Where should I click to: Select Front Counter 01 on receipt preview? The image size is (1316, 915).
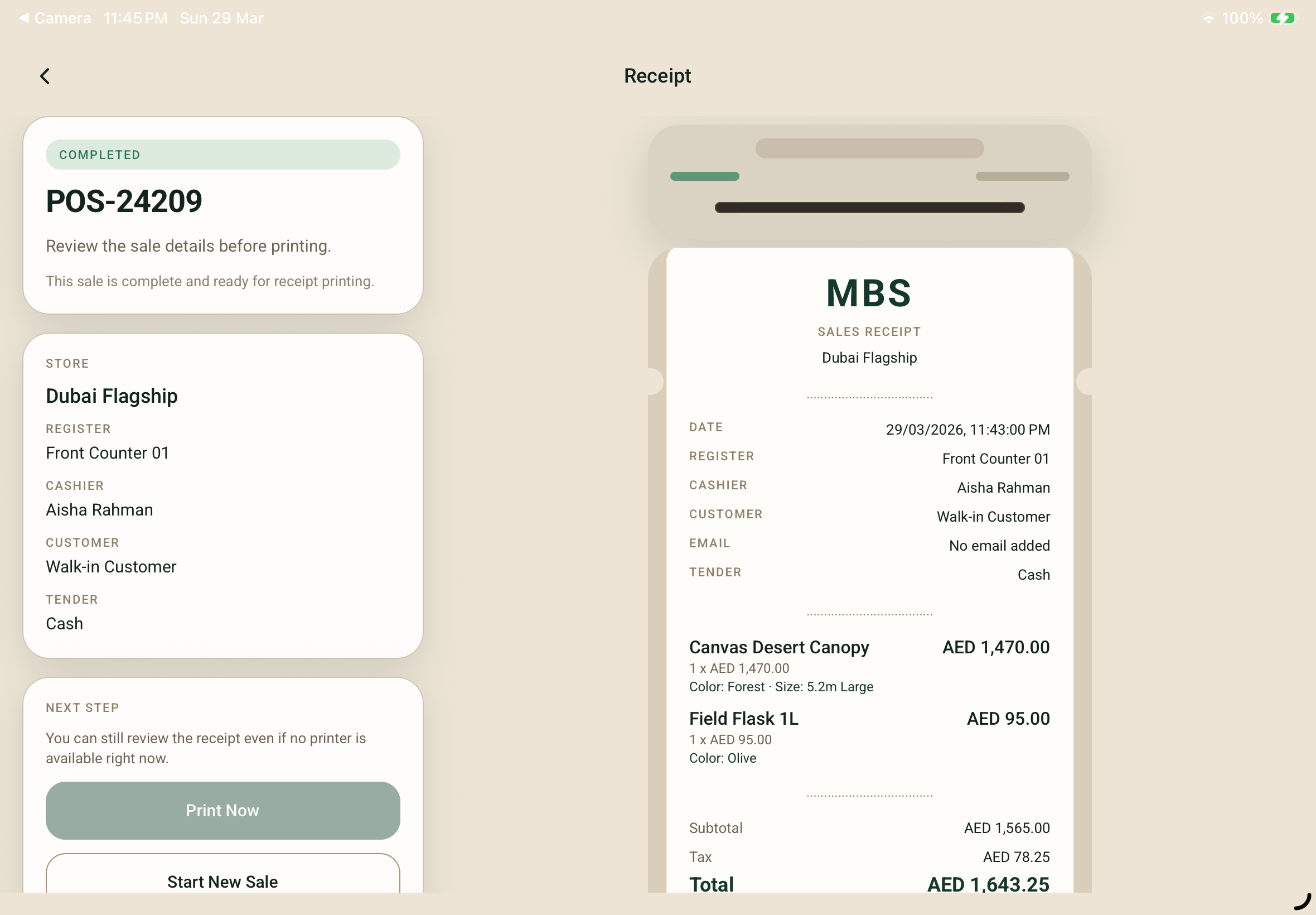996,459
